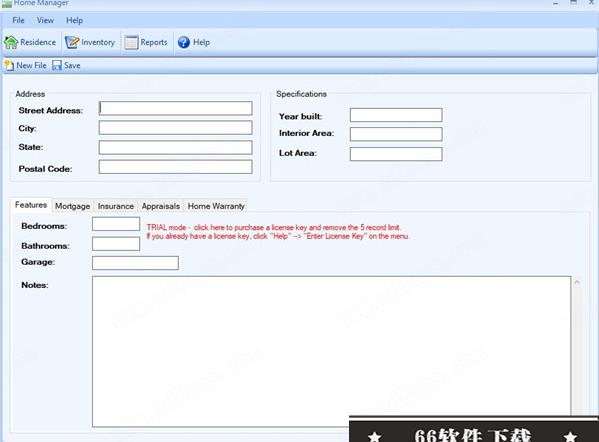Click the "Garage:" label

coord(38,262)
